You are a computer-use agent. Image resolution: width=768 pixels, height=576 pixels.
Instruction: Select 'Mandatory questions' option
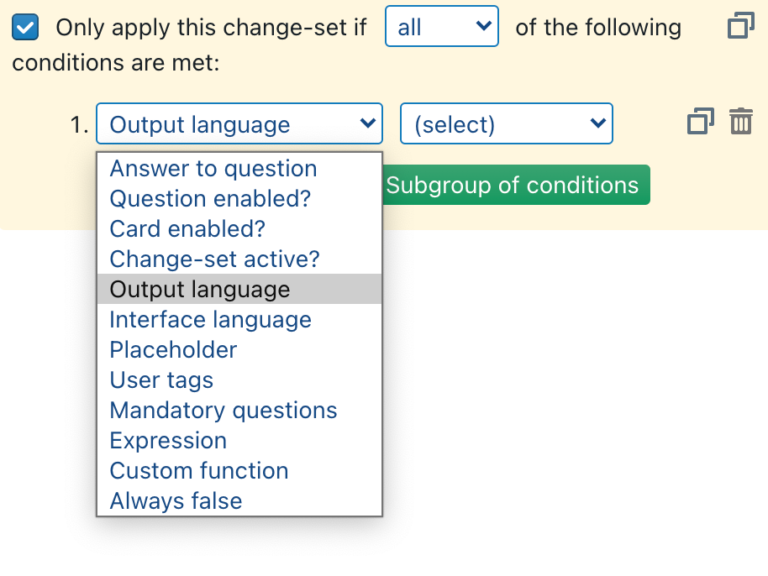click(x=223, y=410)
